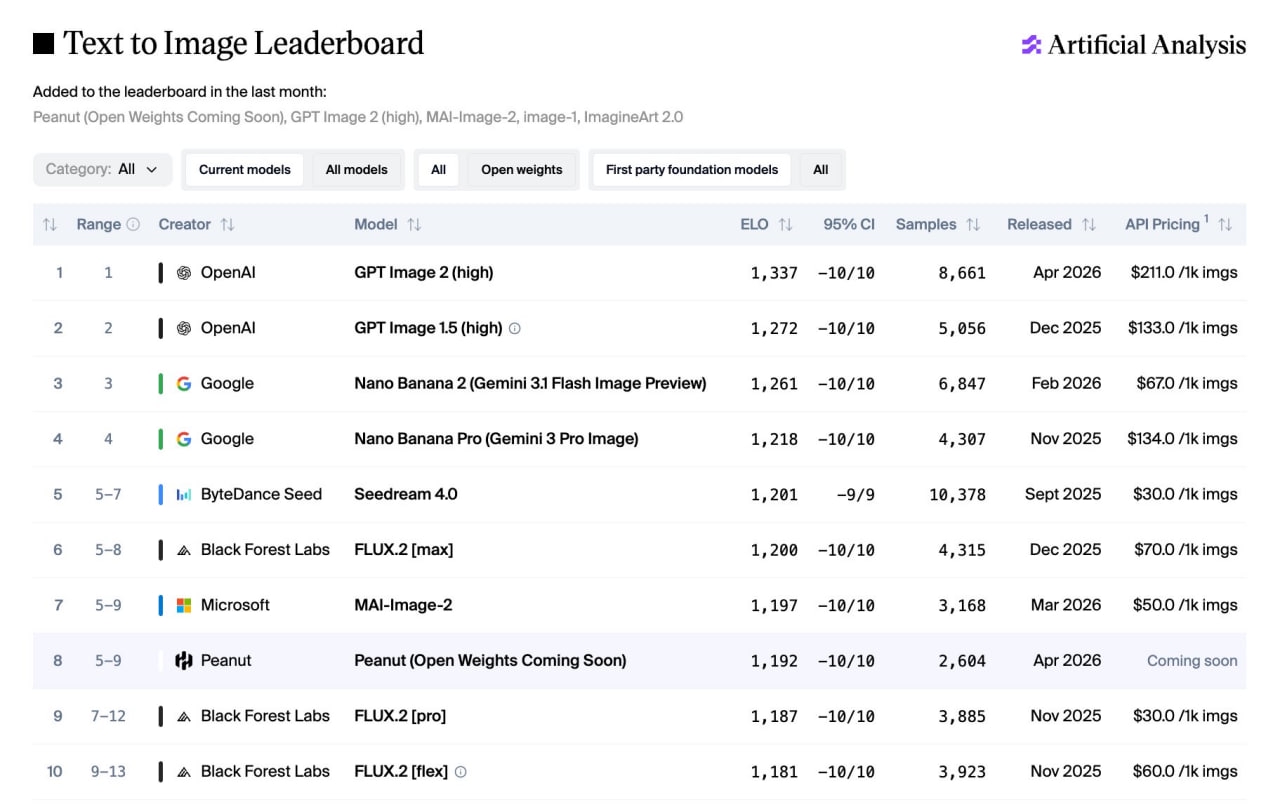Sort by API Pricing arrows

(x=1225, y=225)
